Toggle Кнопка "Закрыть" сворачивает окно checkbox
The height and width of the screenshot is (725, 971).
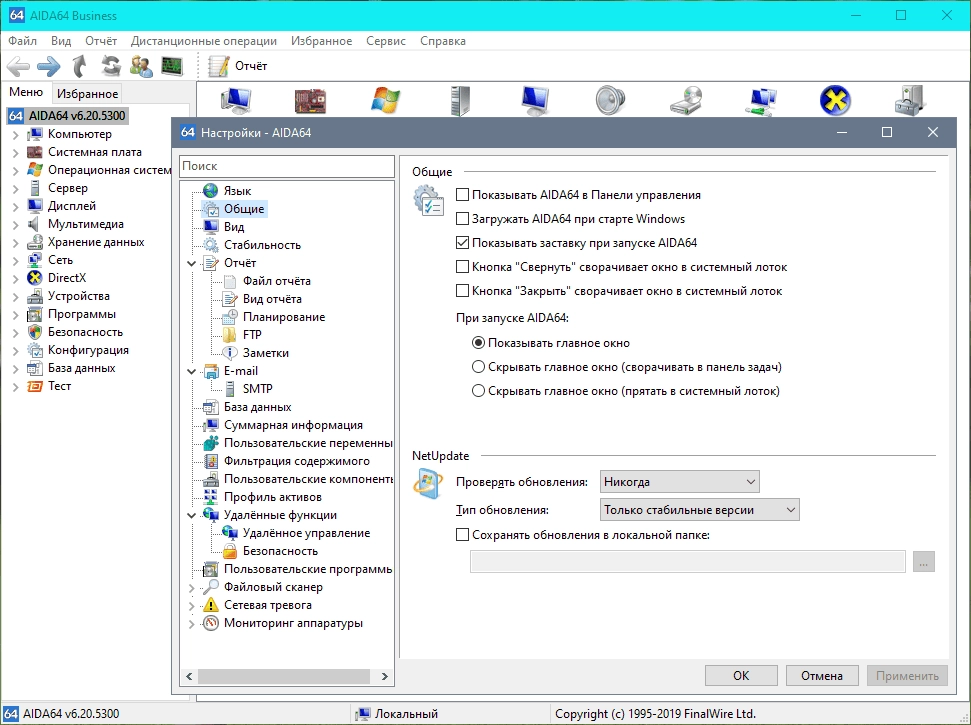(462, 291)
